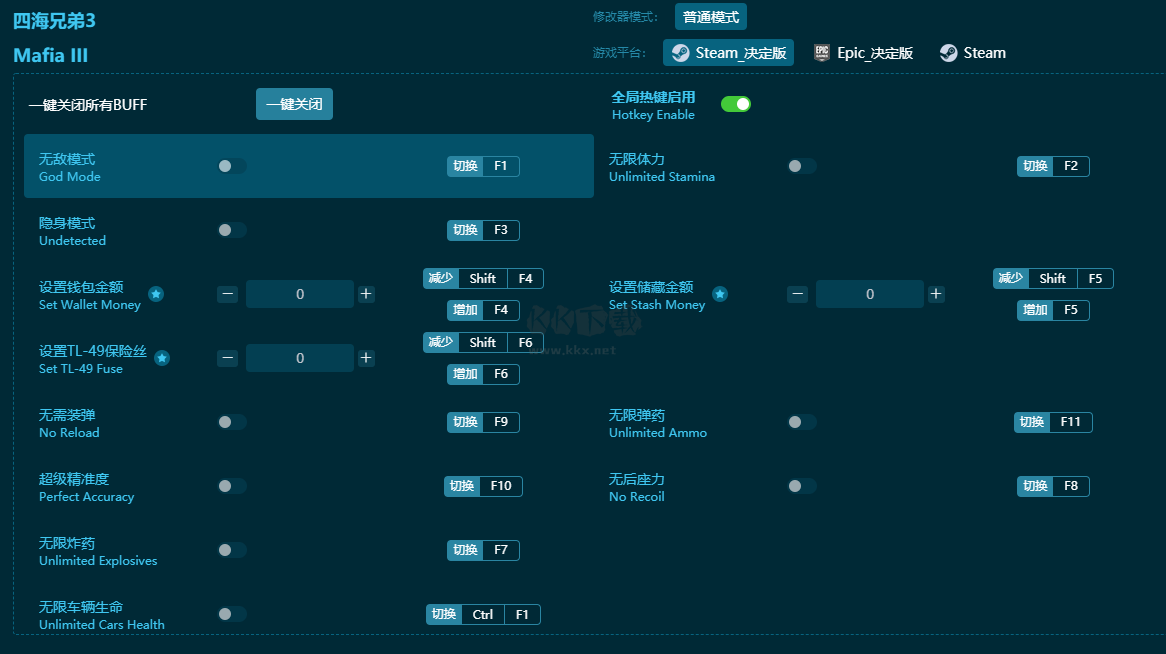Toggle God Mode on
This screenshot has width=1166, height=654.
click(232, 166)
